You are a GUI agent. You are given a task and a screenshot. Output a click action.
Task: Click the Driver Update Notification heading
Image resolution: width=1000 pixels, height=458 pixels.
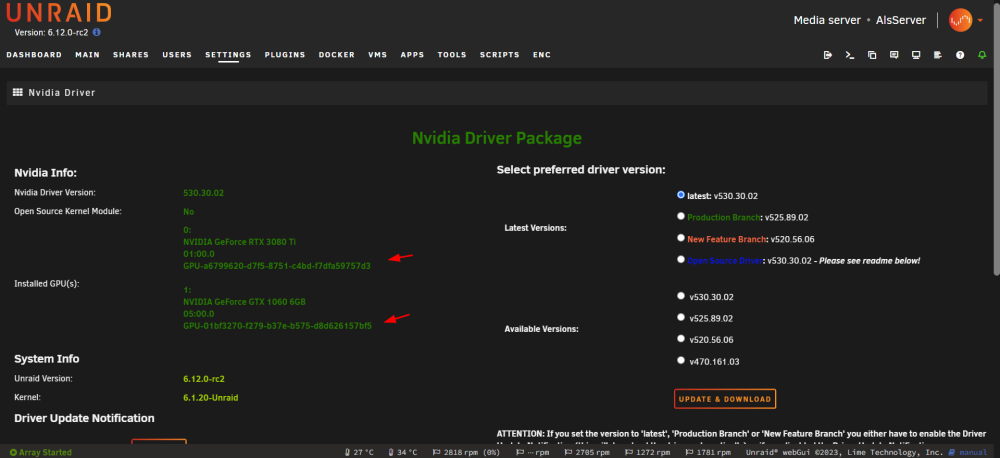click(x=84, y=418)
